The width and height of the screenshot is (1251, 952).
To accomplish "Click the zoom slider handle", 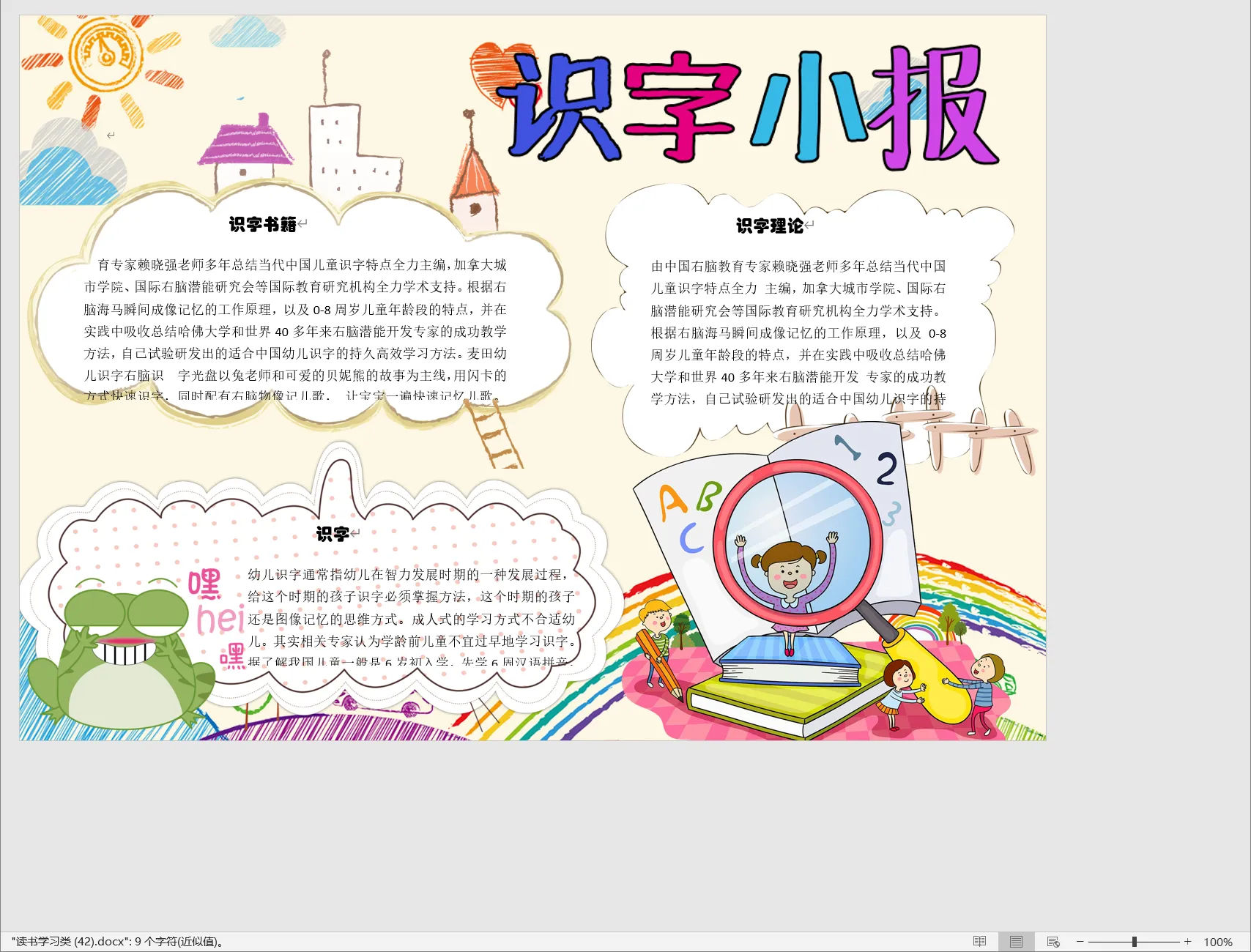I will (1134, 942).
